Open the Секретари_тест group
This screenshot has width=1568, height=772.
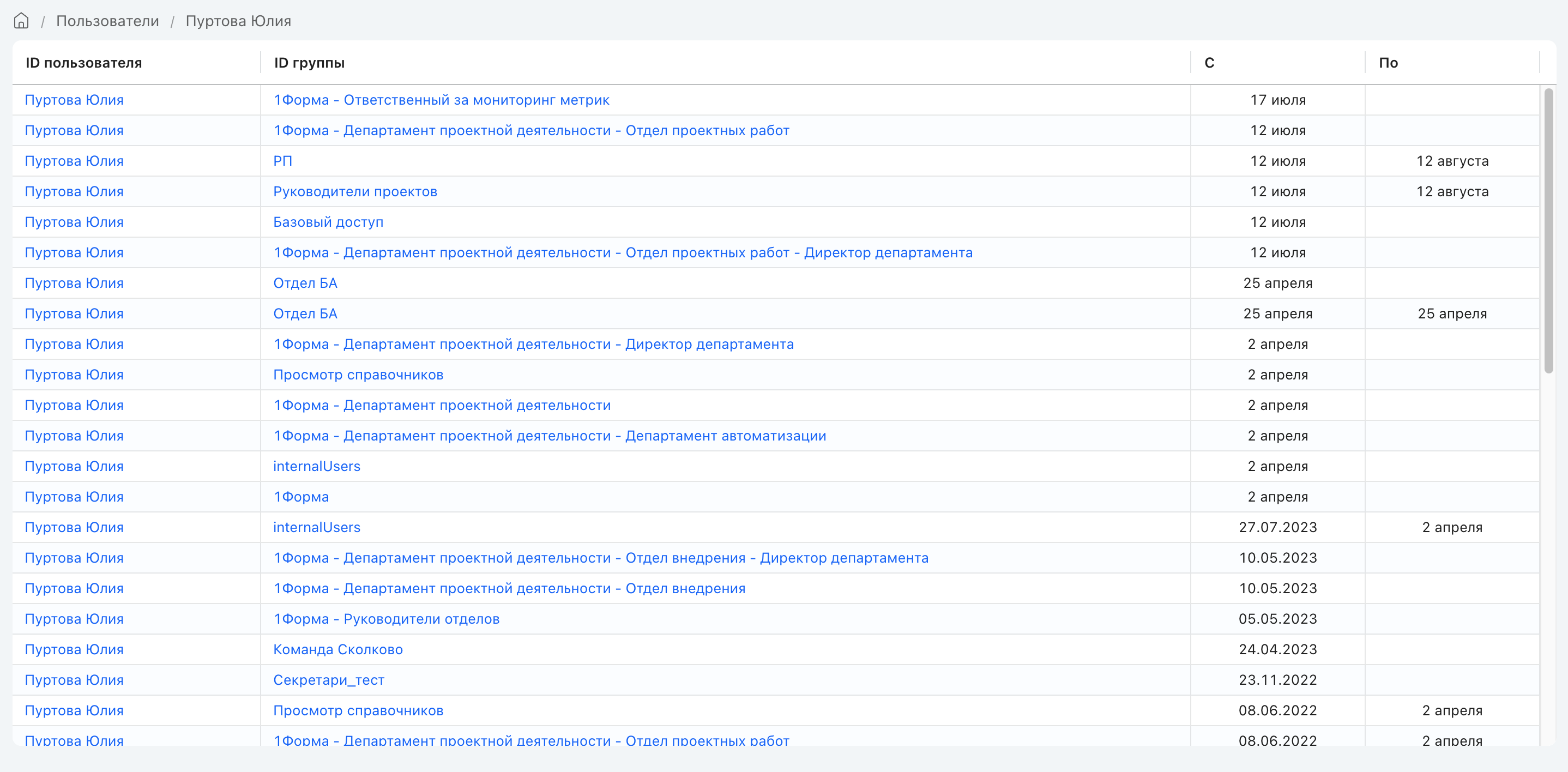329,679
